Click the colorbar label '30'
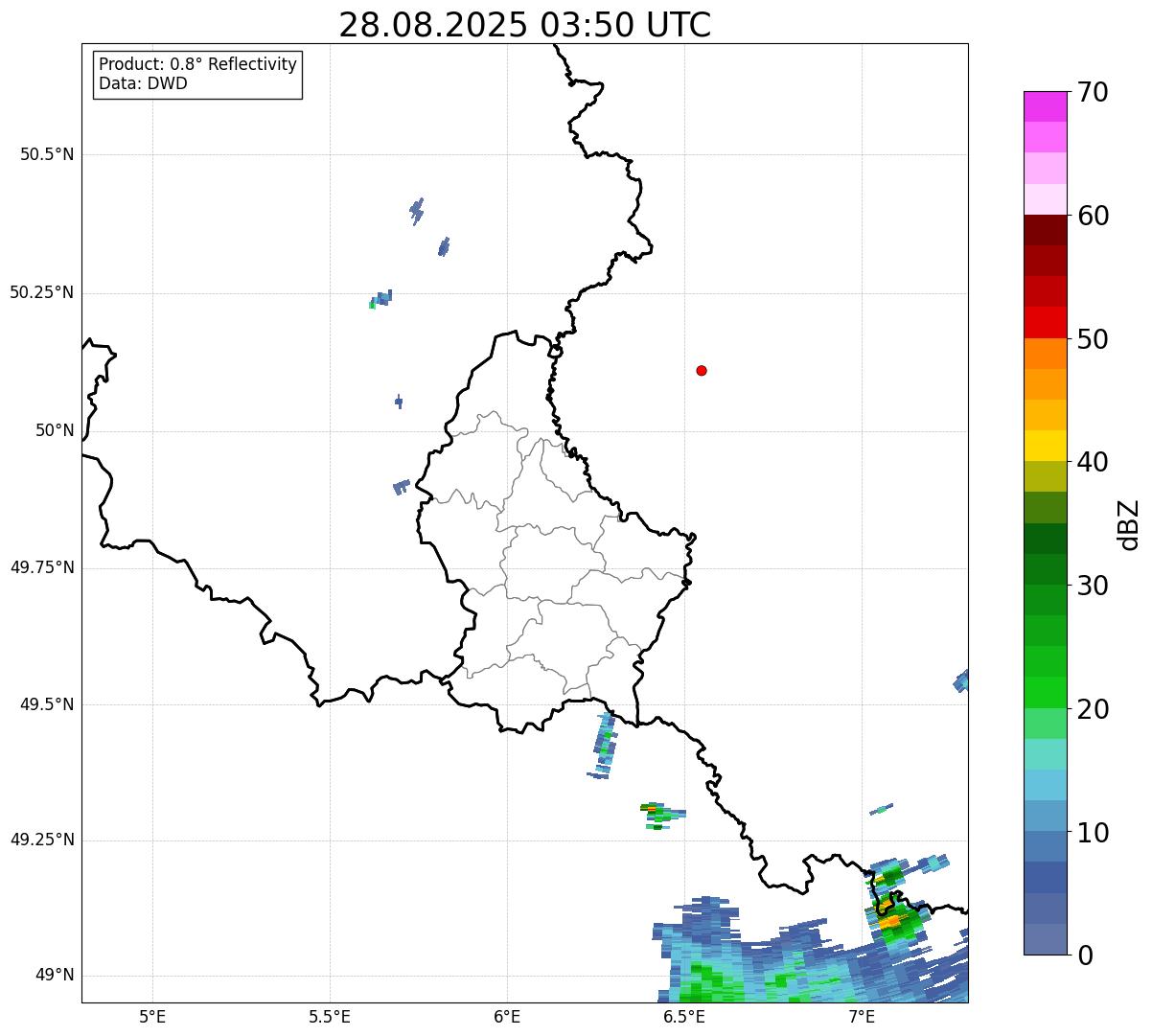This screenshot has width=1152, height=1036. (x=1093, y=586)
